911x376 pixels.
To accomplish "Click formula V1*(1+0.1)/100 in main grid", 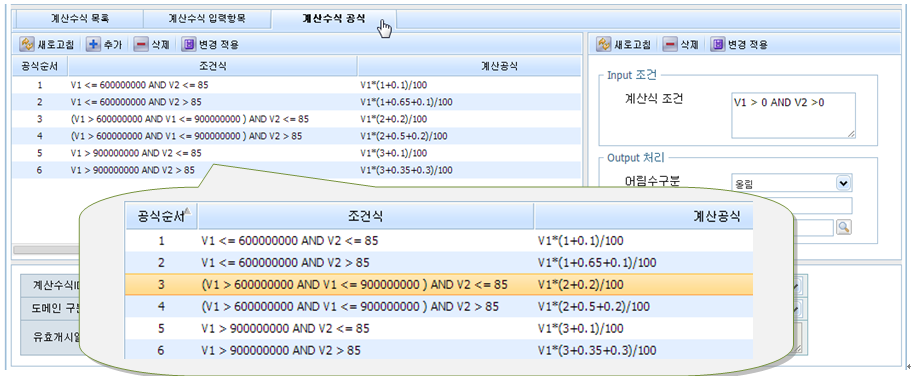I will point(394,85).
